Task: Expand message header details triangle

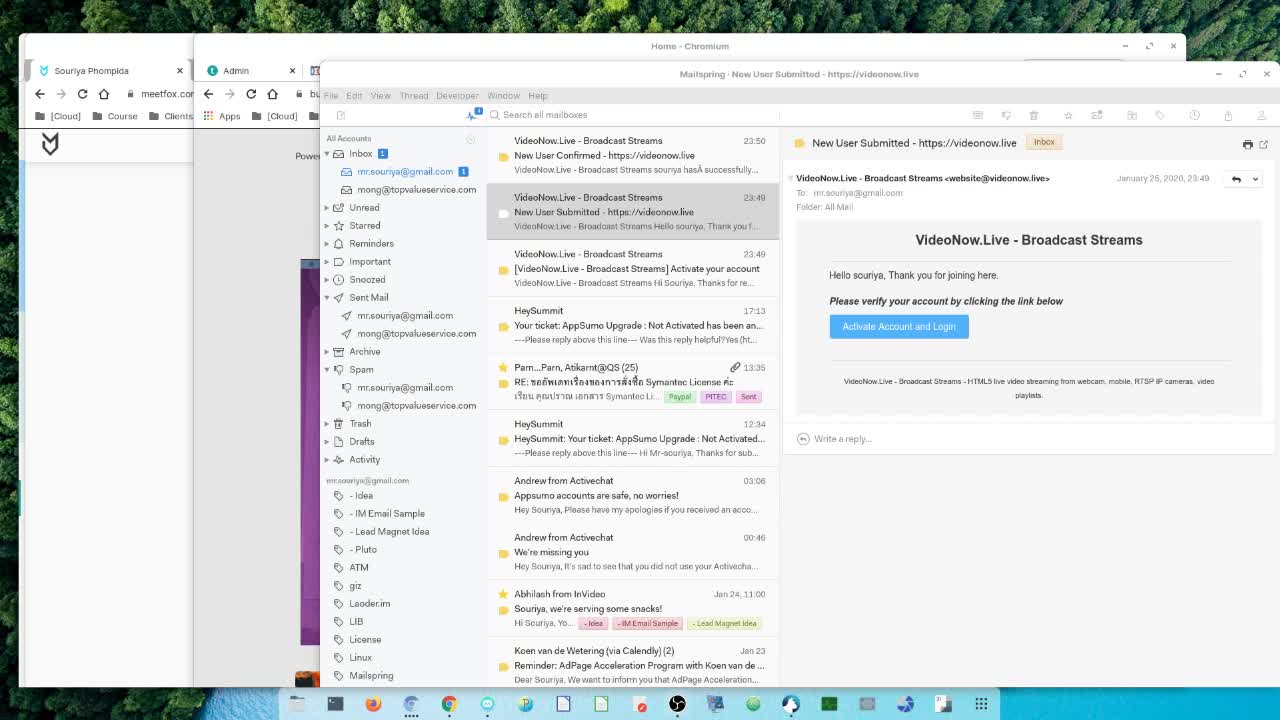Action: (x=790, y=178)
